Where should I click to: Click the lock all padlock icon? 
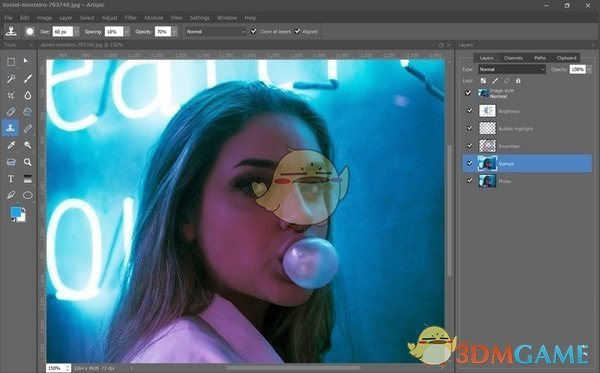[518, 81]
